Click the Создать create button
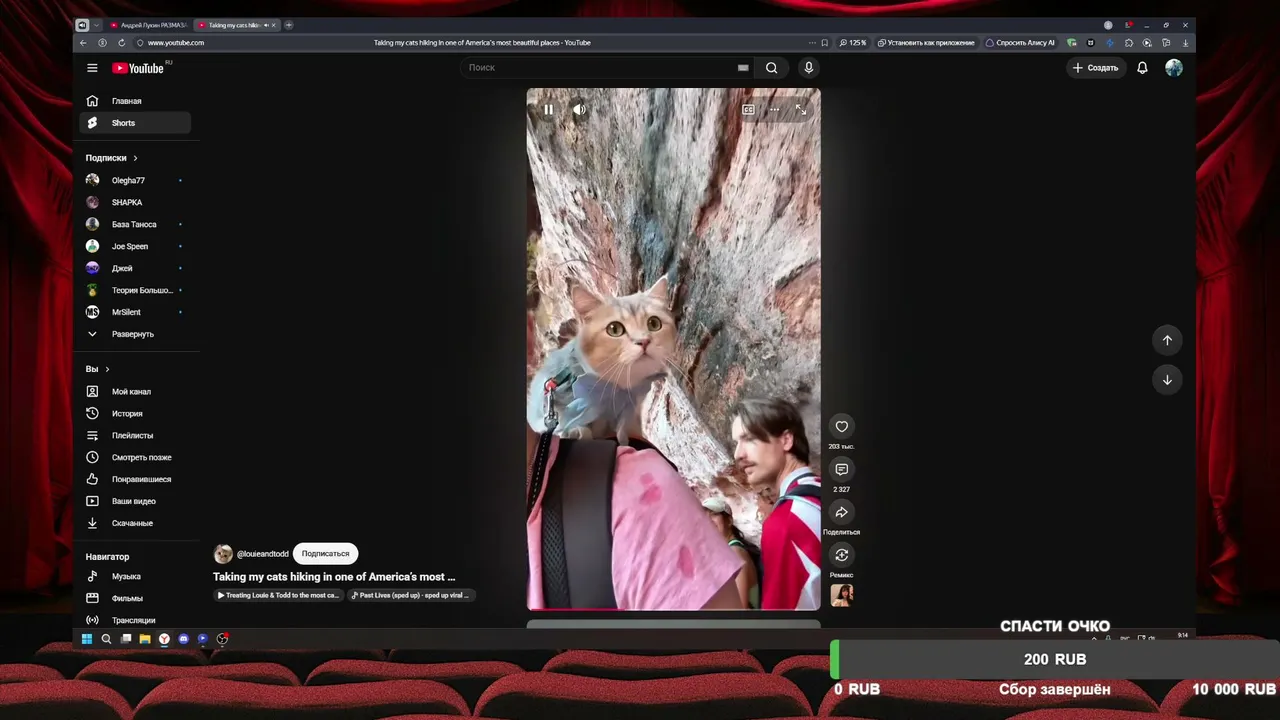The height and width of the screenshot is (720, 1280). point(1095,68)
